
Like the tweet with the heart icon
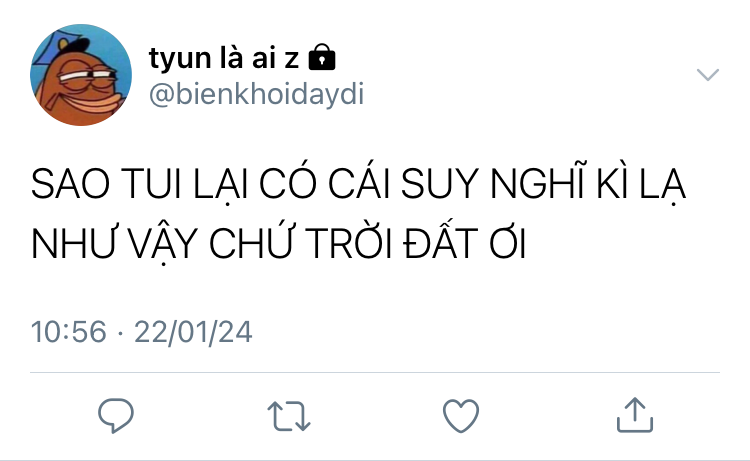(x=461, y=416)
